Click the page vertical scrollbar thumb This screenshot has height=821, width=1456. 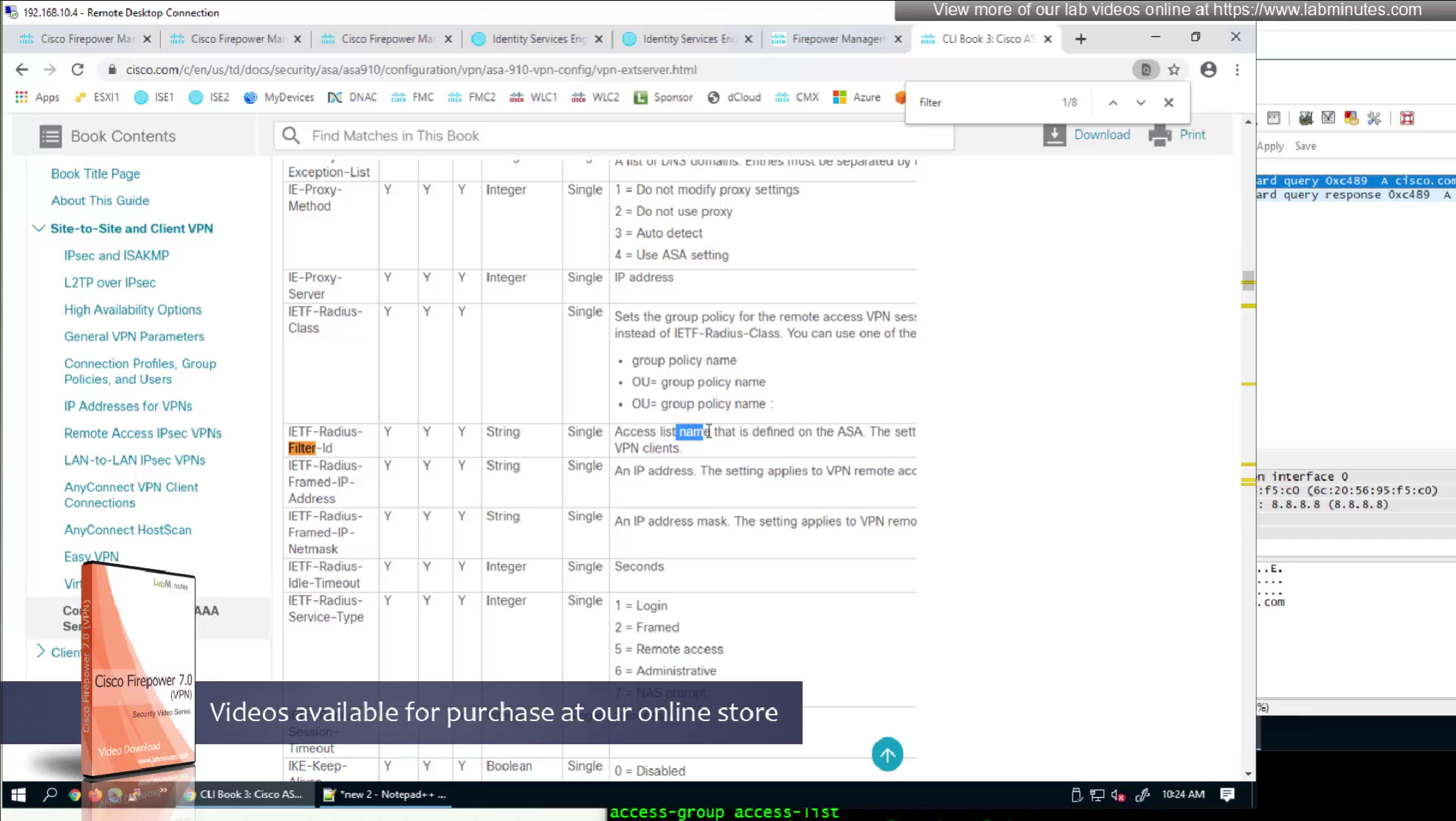1248,280
